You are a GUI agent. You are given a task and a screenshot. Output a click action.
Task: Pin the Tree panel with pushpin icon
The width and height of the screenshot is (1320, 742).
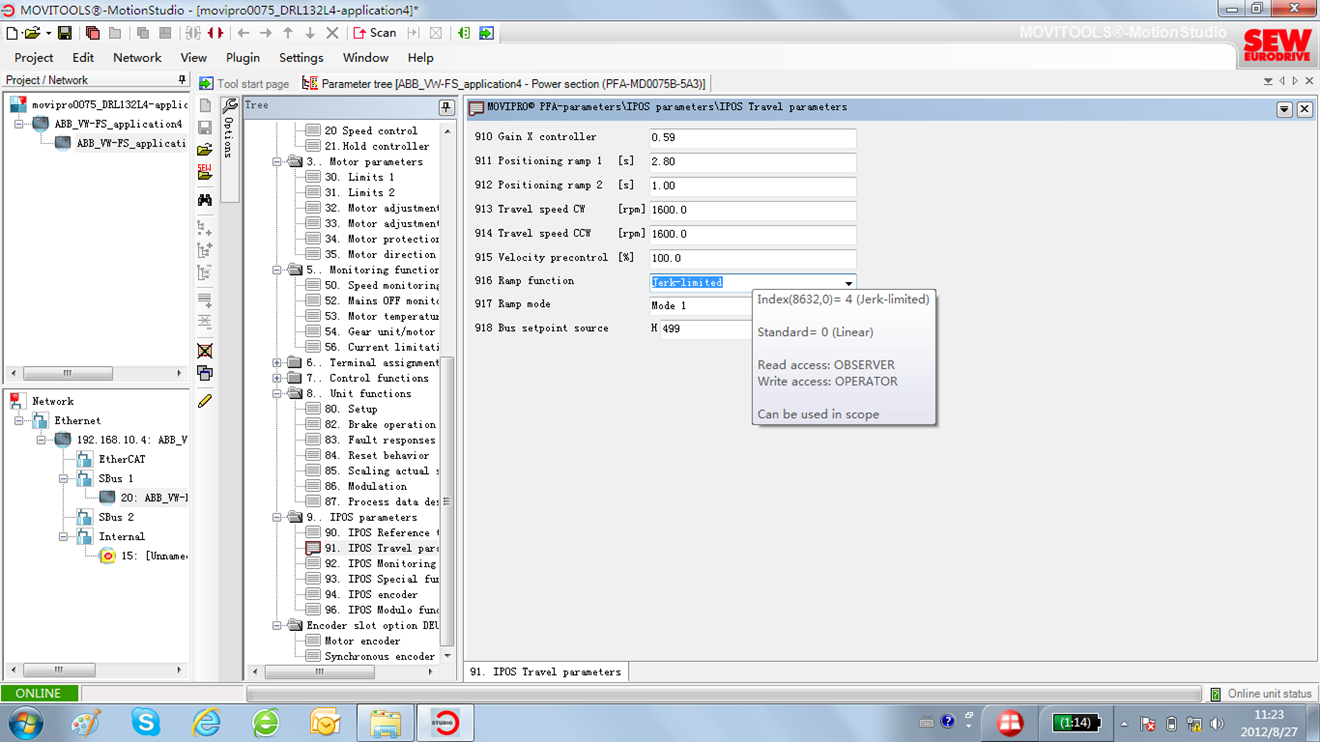tap(446, 107)
